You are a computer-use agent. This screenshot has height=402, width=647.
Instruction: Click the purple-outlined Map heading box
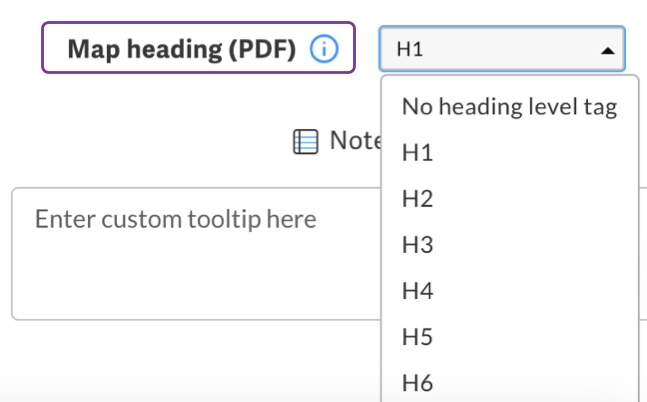click(198, 47)
